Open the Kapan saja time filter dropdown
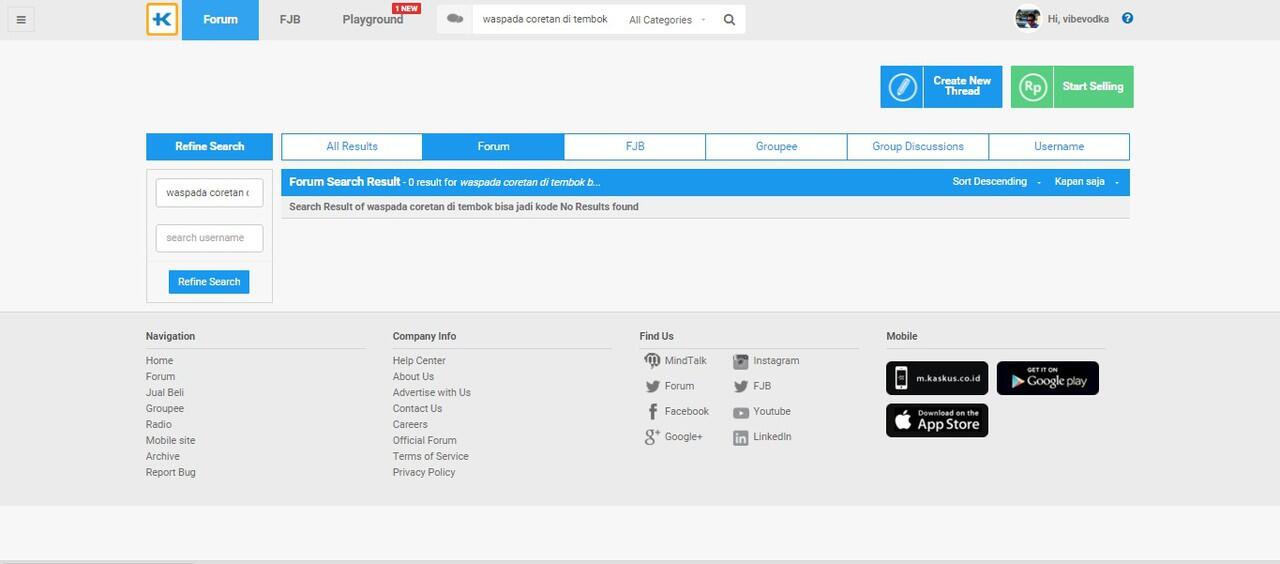 pos(1087,182)
